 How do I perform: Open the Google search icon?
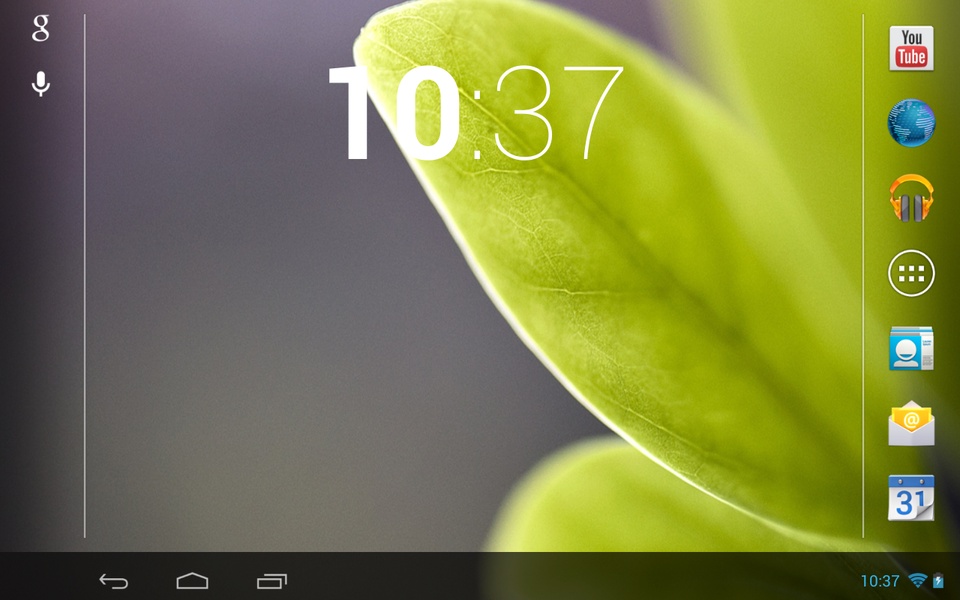click(40, 28)
